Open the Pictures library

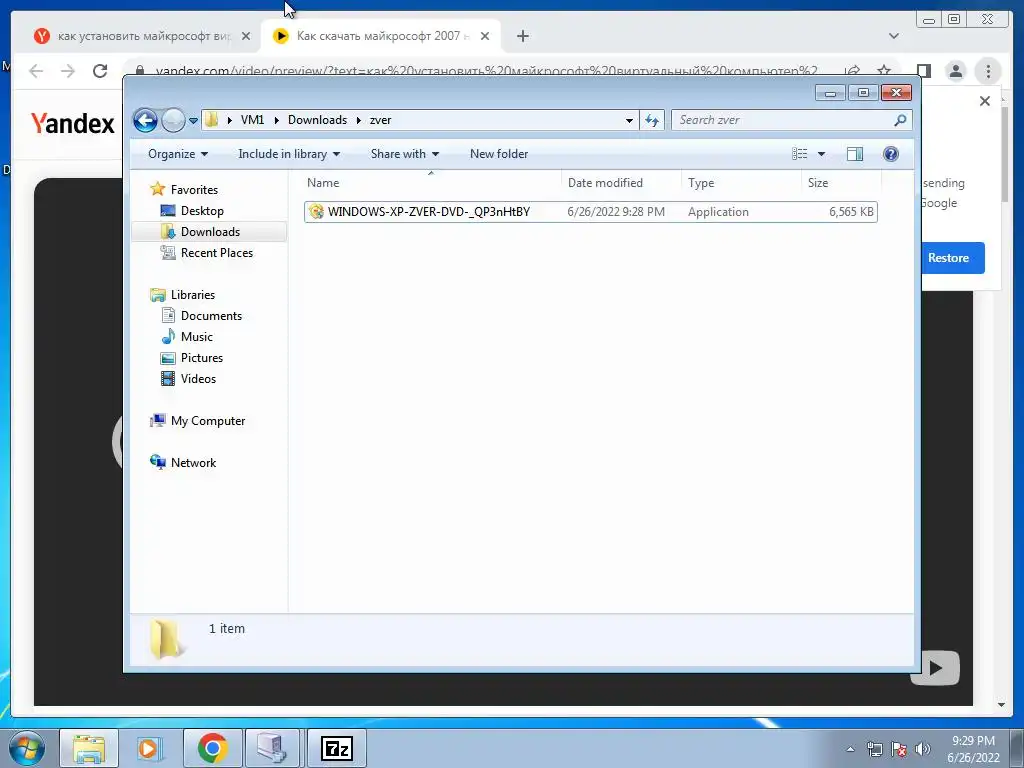(x=202, y=358)
